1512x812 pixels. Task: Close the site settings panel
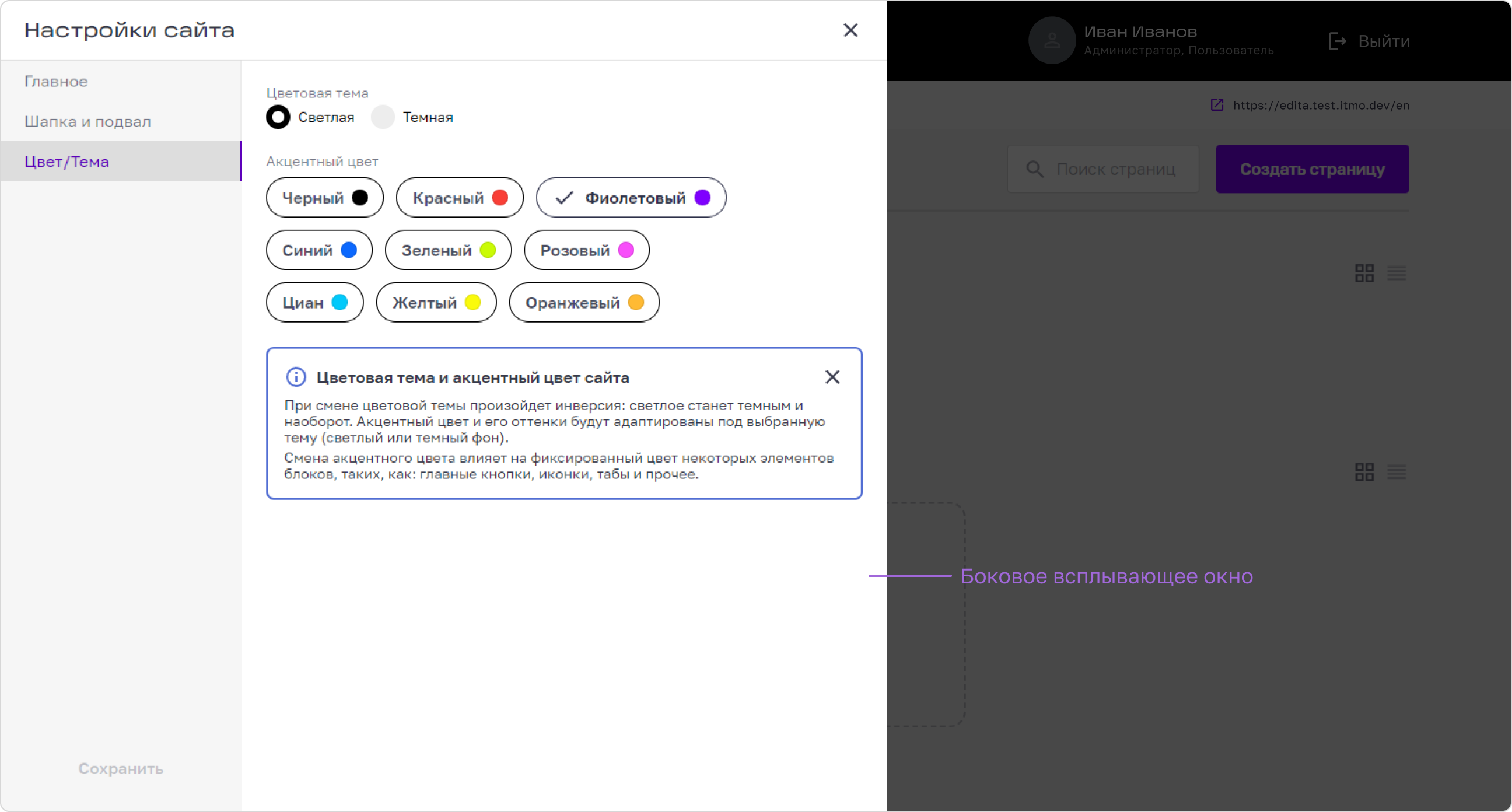point(850,30)
